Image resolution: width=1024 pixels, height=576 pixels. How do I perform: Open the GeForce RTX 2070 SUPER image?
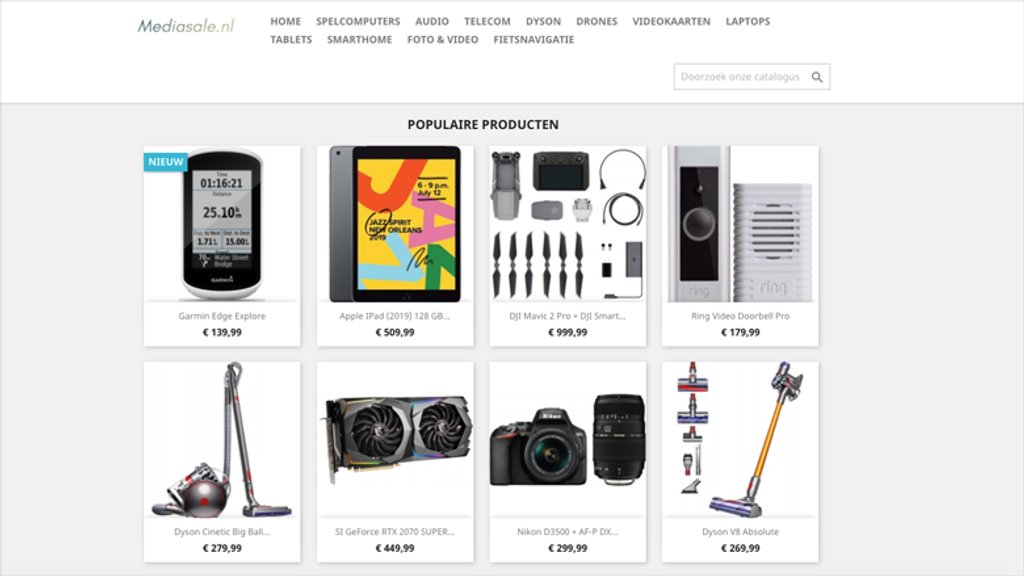tap(395, 440)
